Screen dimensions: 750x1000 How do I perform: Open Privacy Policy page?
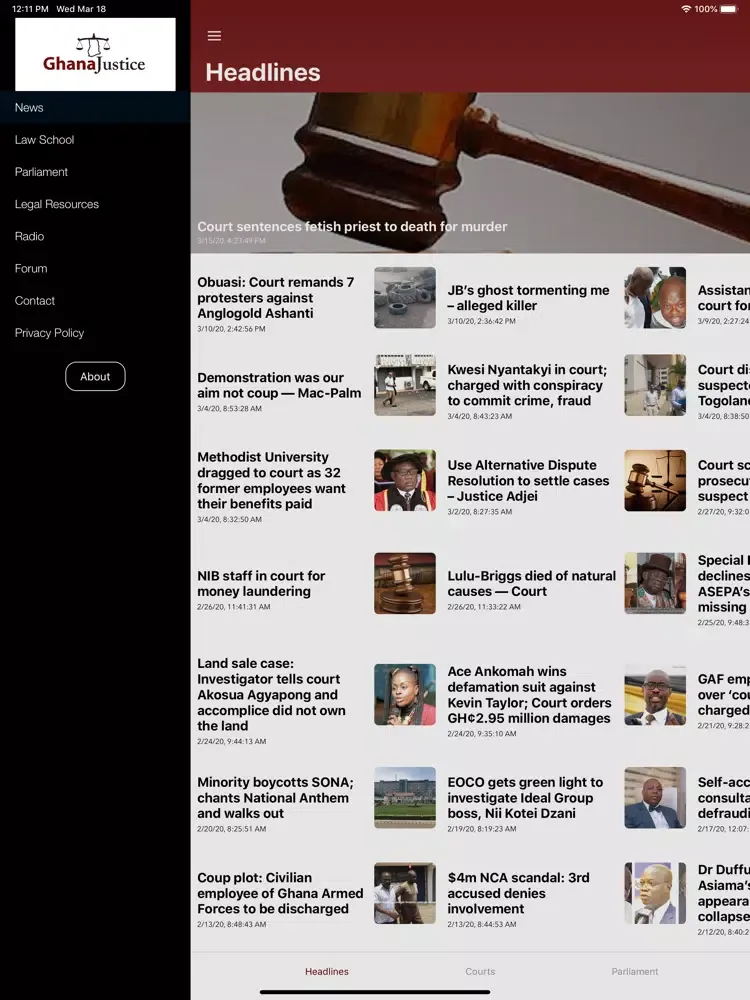[95, 333]
